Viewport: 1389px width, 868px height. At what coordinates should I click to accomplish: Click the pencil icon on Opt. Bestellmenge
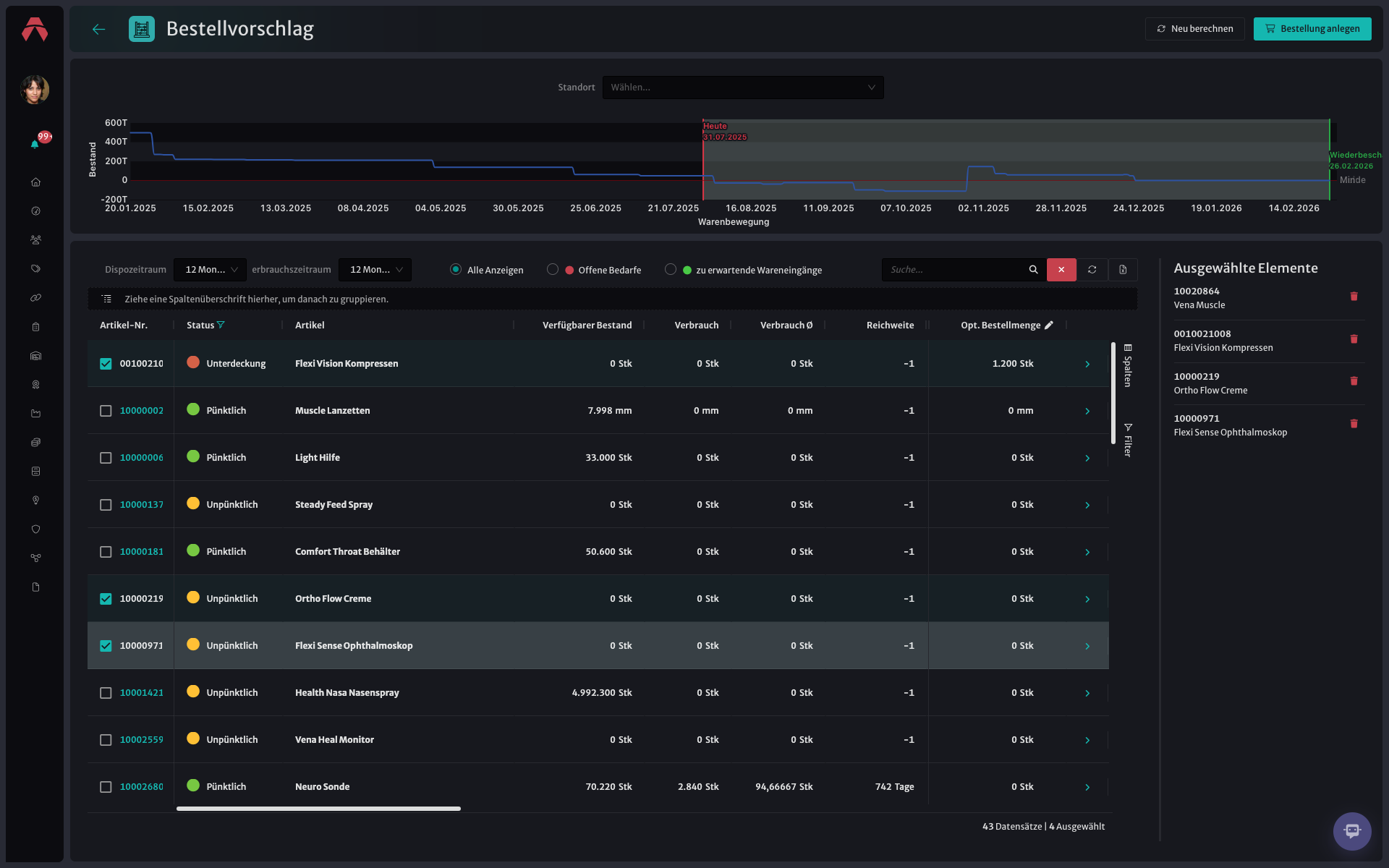pos(1049,325)
